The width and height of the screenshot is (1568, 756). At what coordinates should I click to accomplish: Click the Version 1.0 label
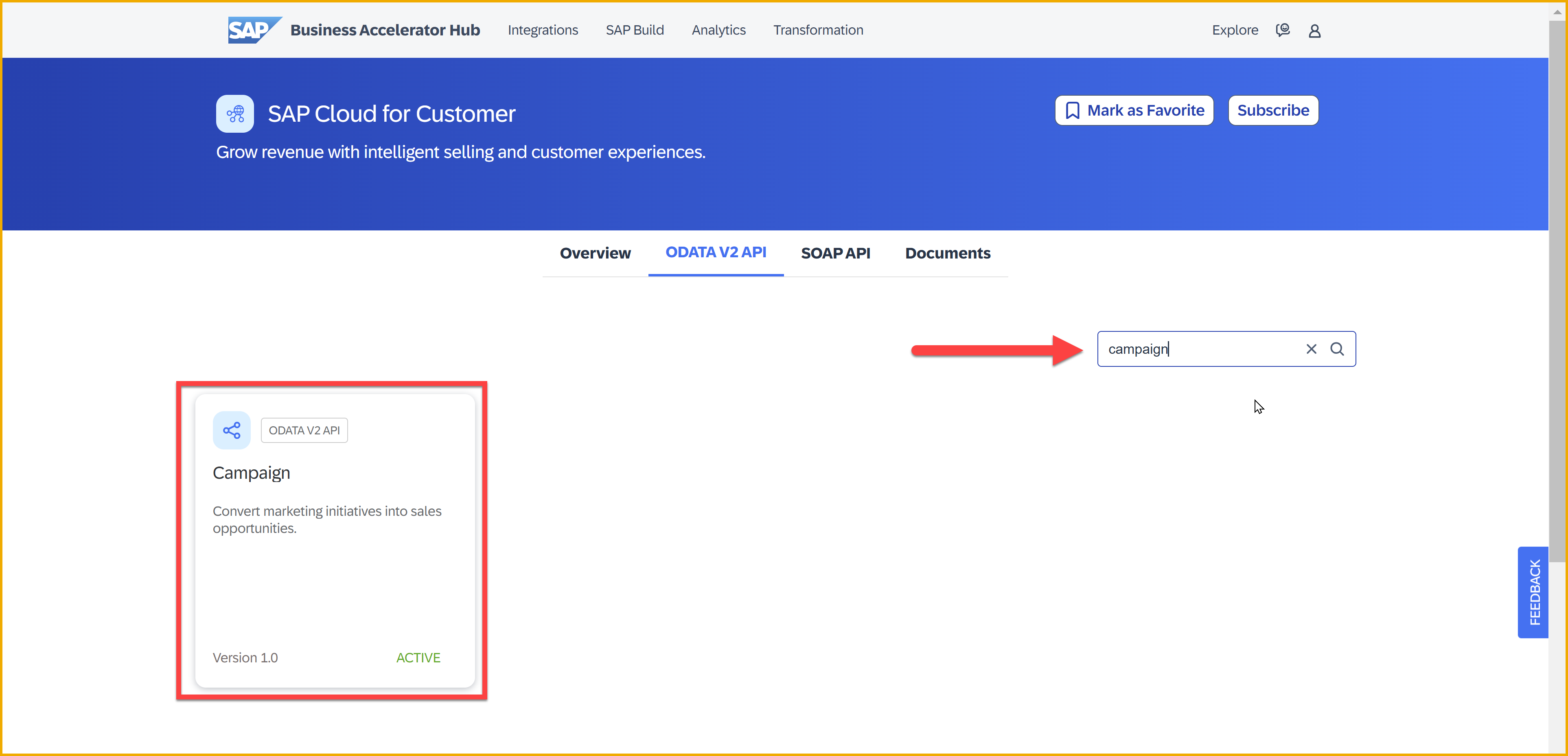[245, 657]
